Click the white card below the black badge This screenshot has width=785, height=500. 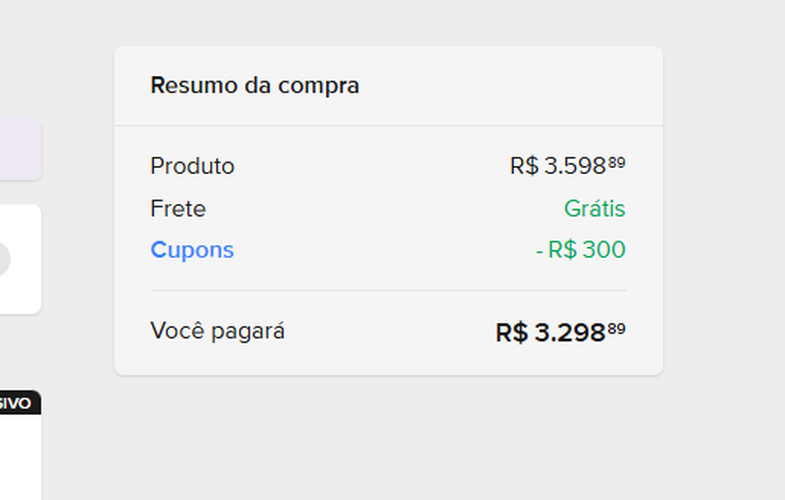(20, 456)
